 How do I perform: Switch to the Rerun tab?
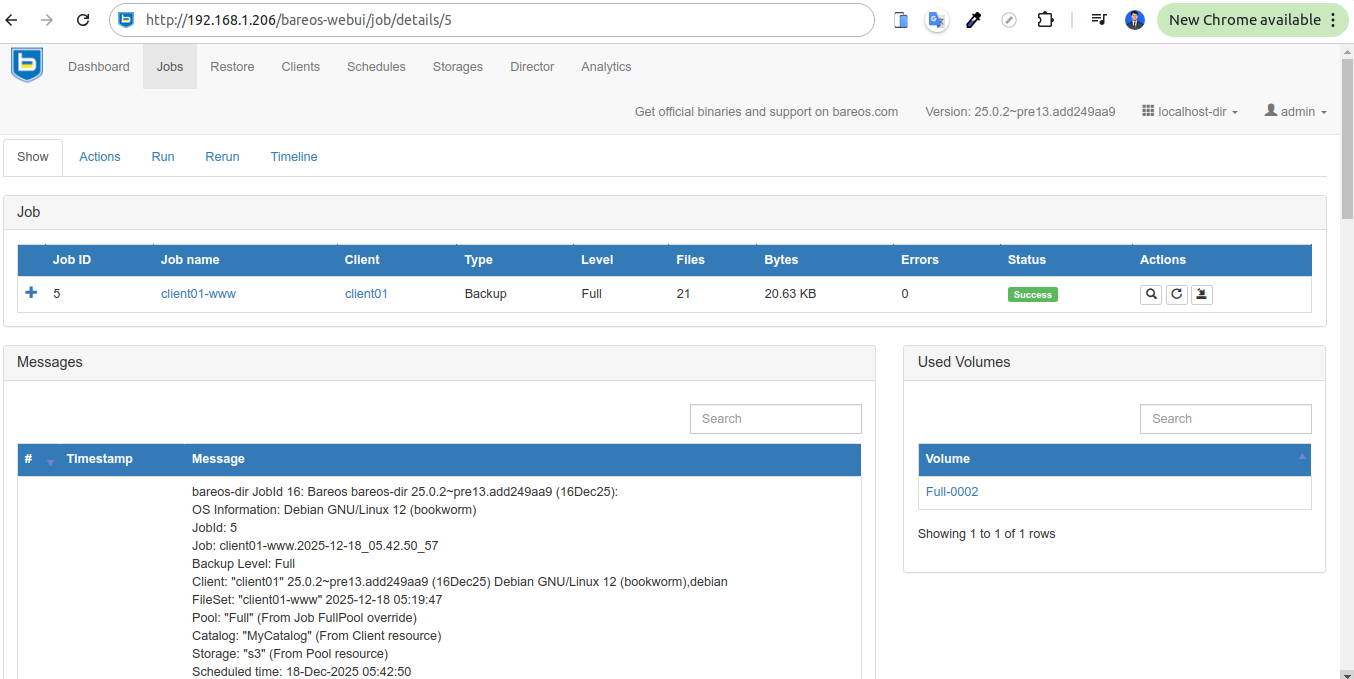222,157
